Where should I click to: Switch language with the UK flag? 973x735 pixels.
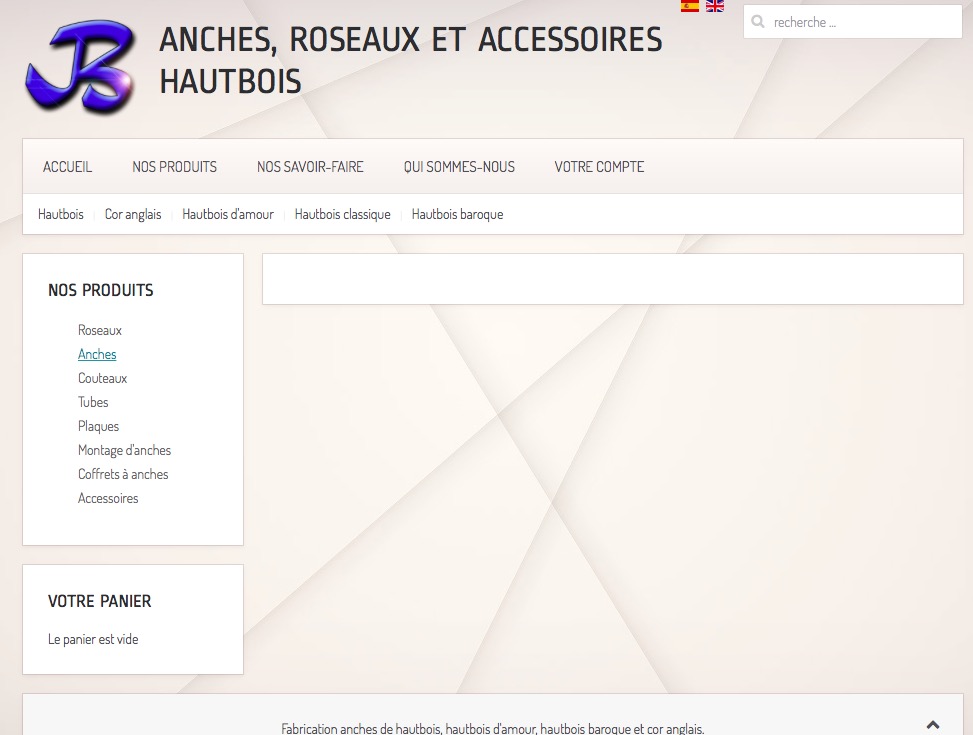[715, 6]
